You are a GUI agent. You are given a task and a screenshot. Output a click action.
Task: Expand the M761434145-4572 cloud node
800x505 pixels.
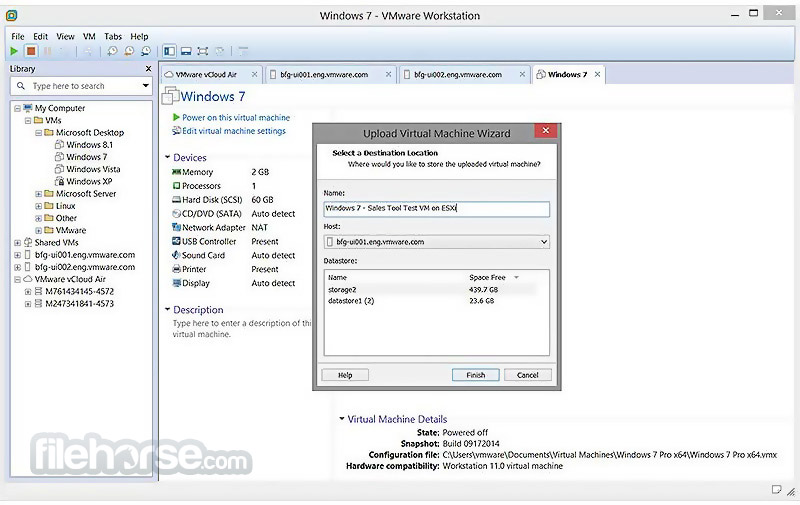tap(28, 292)
